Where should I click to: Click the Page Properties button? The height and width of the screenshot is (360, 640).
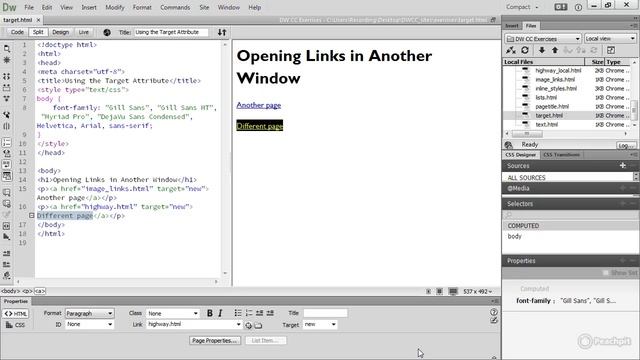click(215, 340)
